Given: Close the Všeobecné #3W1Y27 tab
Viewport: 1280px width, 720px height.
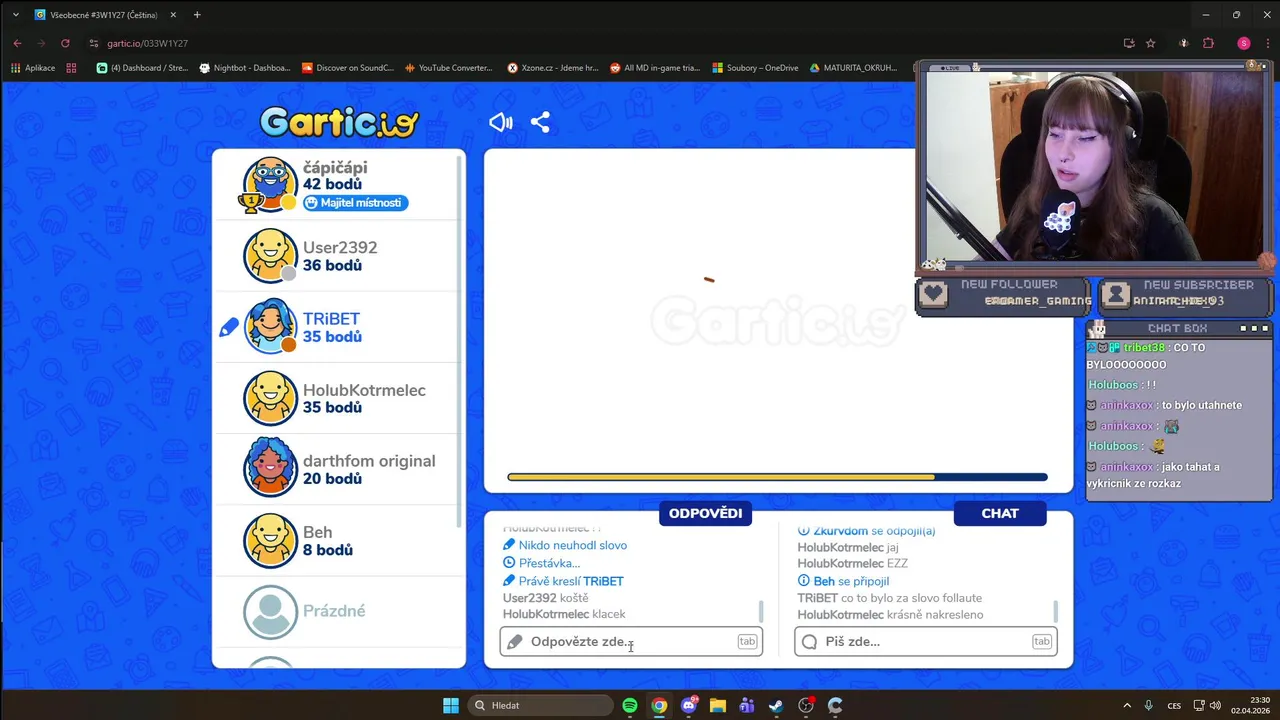Looking at the screenshot, I should click(x=173, y=15).
